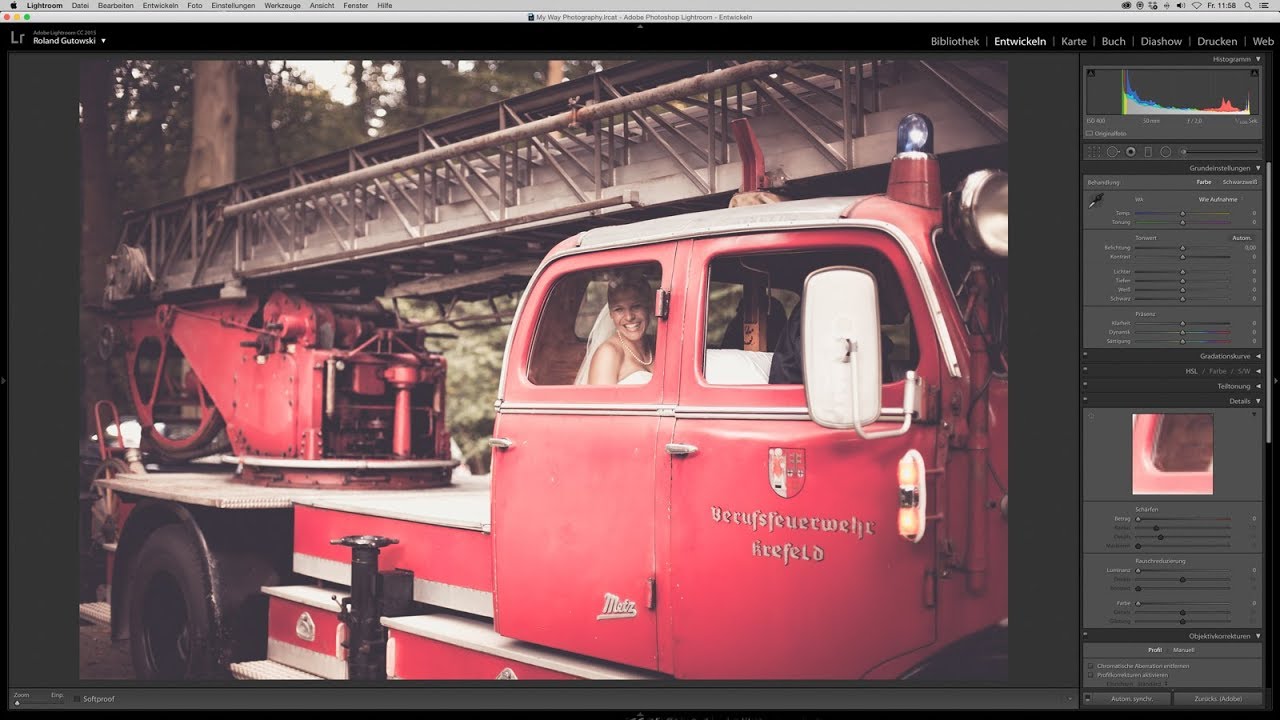Switch to Diashow module
Image resolution: width=1280 pixels, height=720 pixels.
[x=1161, y=41]
